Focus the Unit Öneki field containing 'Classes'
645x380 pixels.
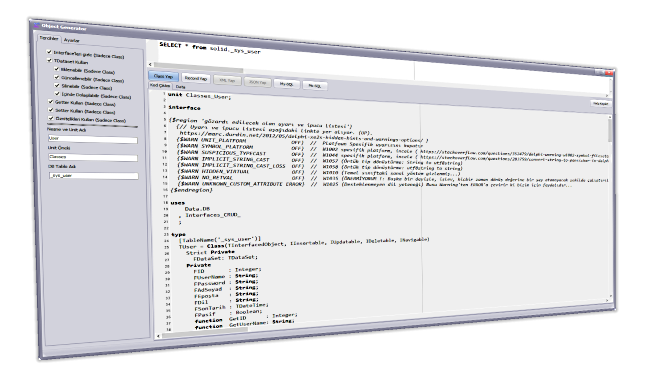[x=93, y=157]
